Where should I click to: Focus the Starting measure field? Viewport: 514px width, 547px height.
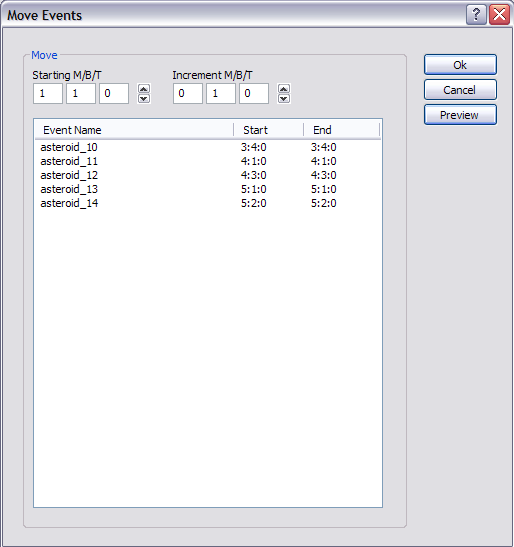[x=48, y=93]
